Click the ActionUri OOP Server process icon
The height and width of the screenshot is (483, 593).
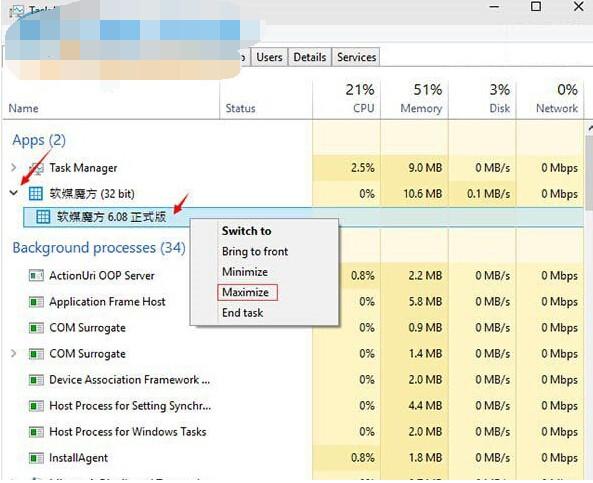pos(36,275)
